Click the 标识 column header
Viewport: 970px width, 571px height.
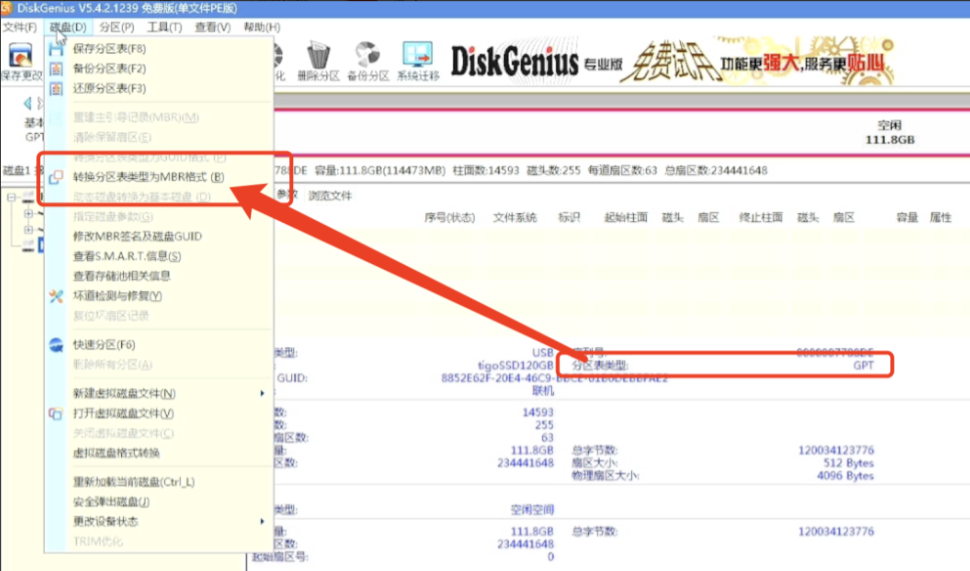pyautogui.click(x=569, y=218)
